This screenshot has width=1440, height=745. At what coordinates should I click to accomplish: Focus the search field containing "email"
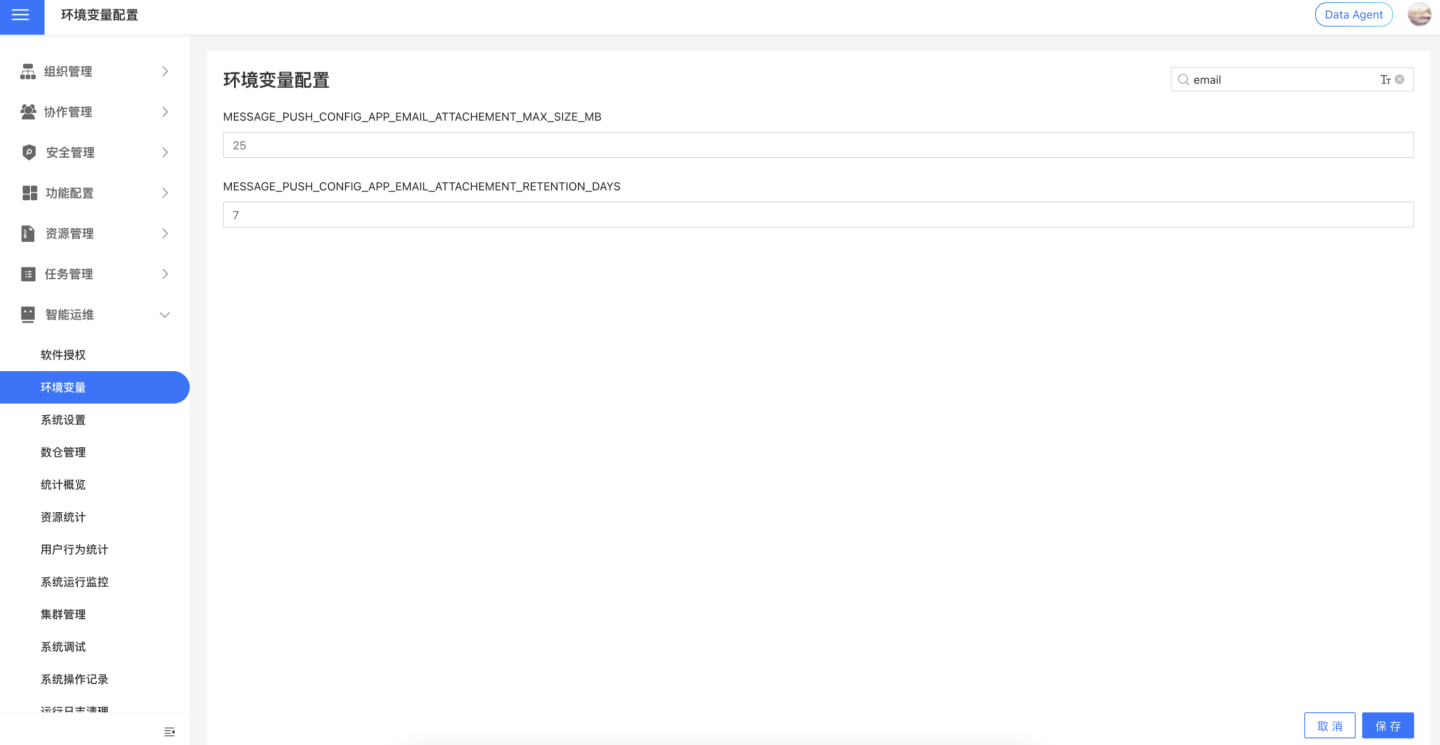point(1292,80)
